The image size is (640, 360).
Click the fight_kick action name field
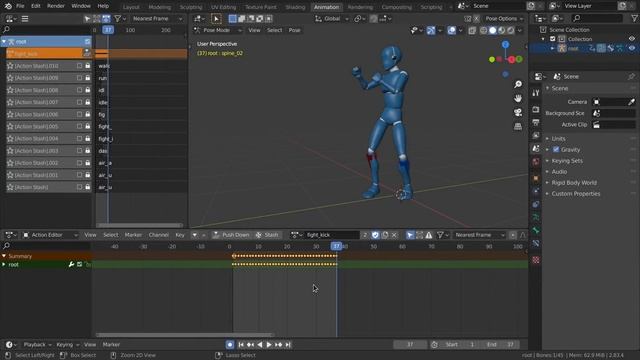pyautogui.click(x=332, y=235)
